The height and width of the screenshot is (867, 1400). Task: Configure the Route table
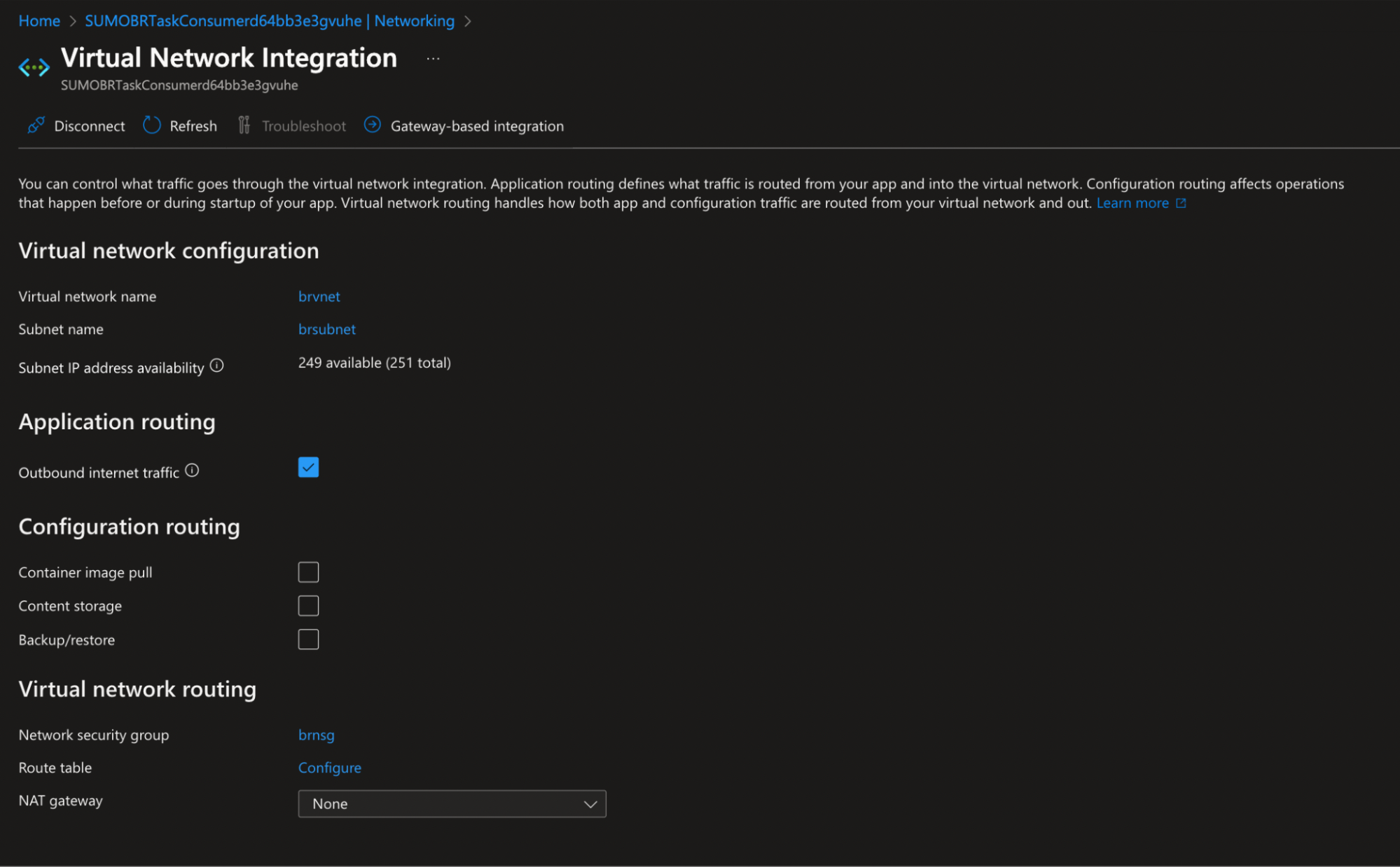point(329,768)
